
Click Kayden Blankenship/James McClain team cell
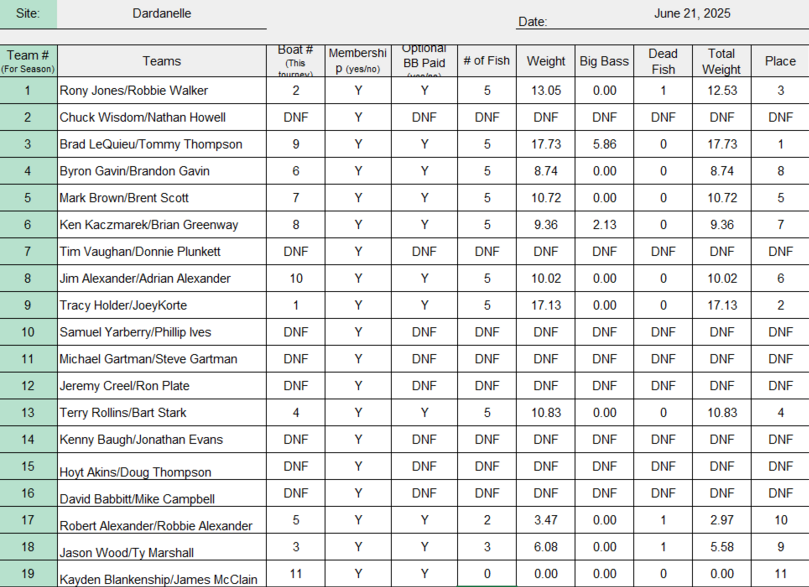tap(161, 574)
